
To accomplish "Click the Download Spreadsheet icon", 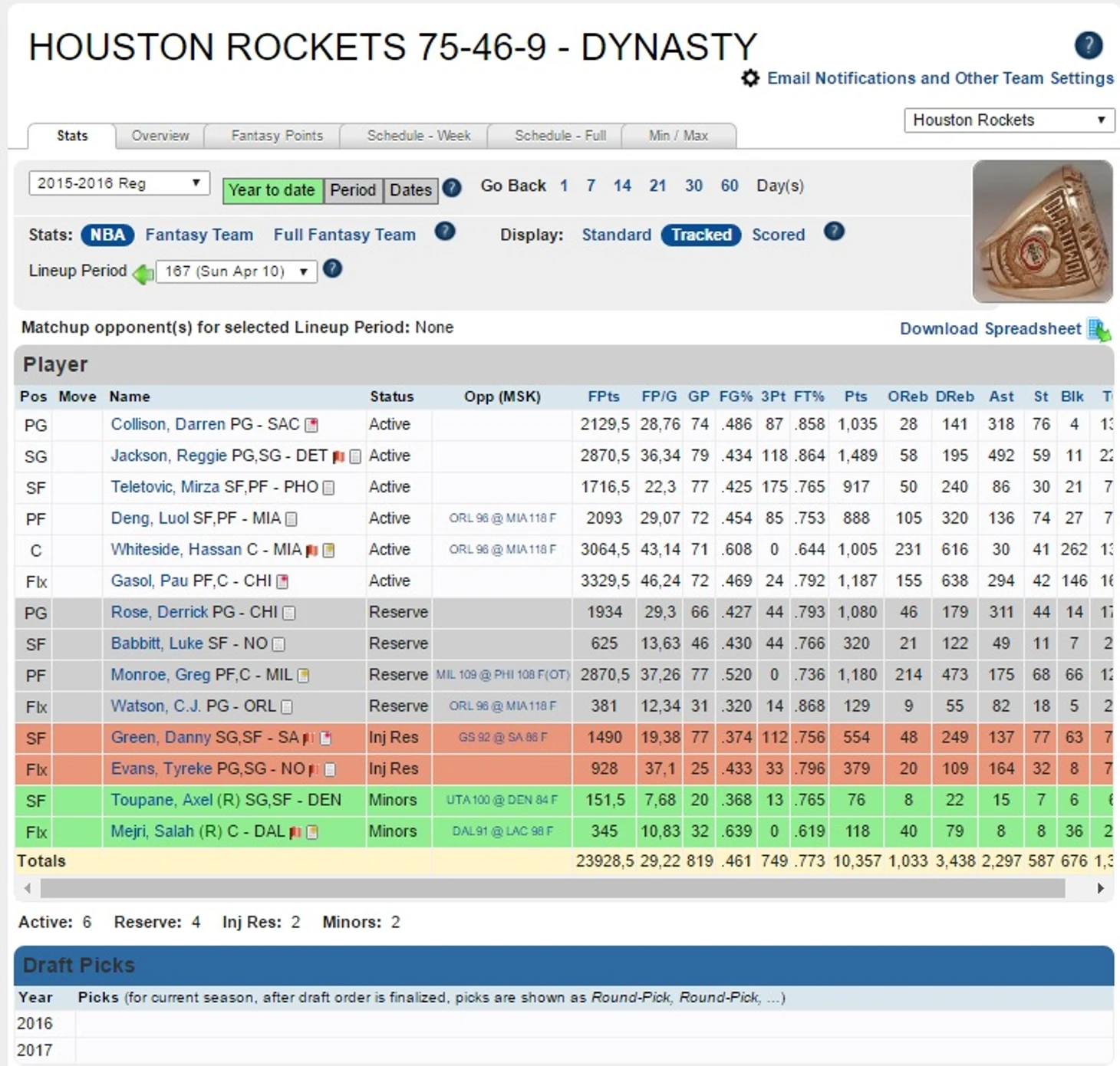I will [1099, 330].
